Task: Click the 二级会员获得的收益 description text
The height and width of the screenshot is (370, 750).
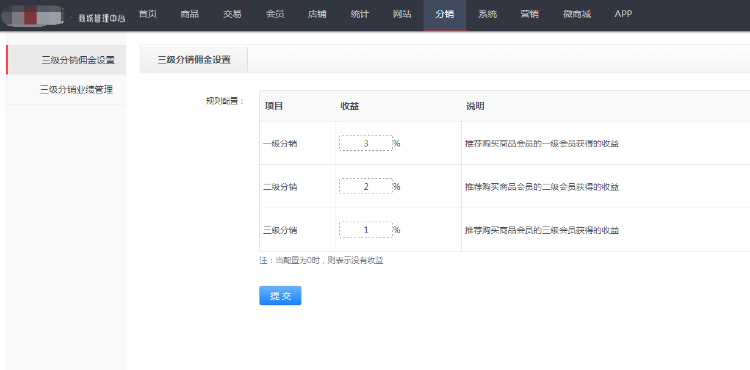Action: (x=542, y=187)
